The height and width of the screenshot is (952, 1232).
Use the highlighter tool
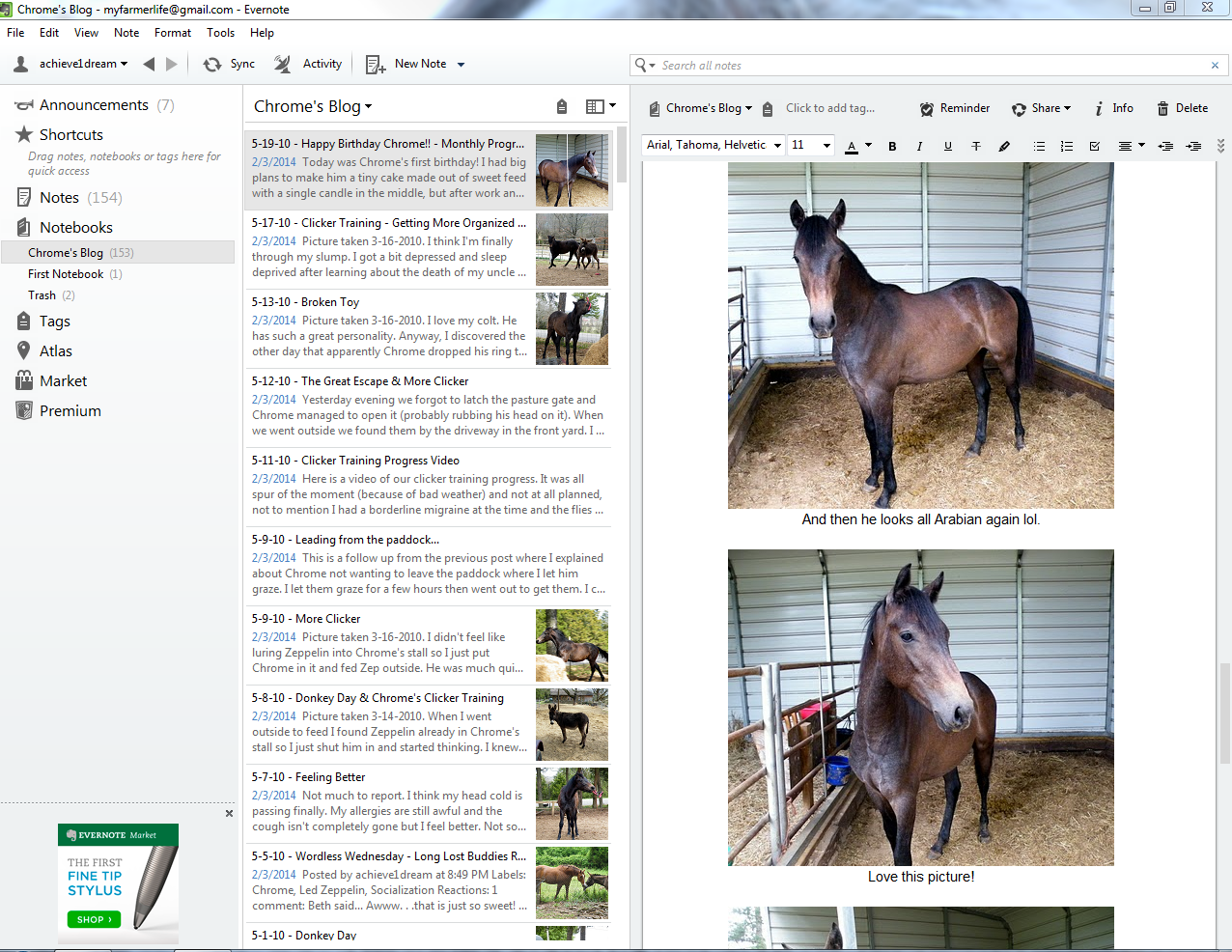(x=1004, y=146)
